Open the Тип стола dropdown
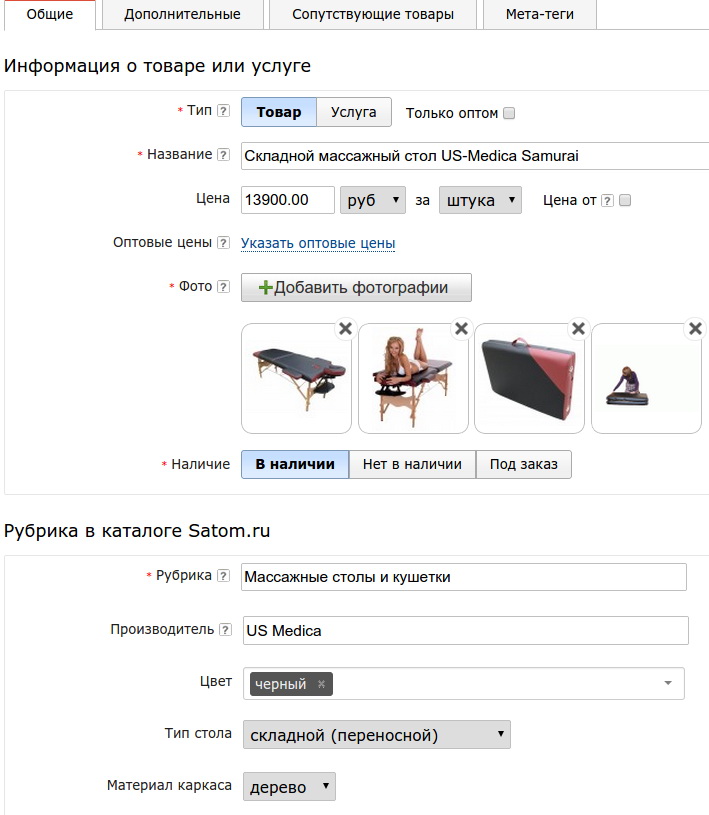Viewport: 709px width, 815px height. pos(376,735)
